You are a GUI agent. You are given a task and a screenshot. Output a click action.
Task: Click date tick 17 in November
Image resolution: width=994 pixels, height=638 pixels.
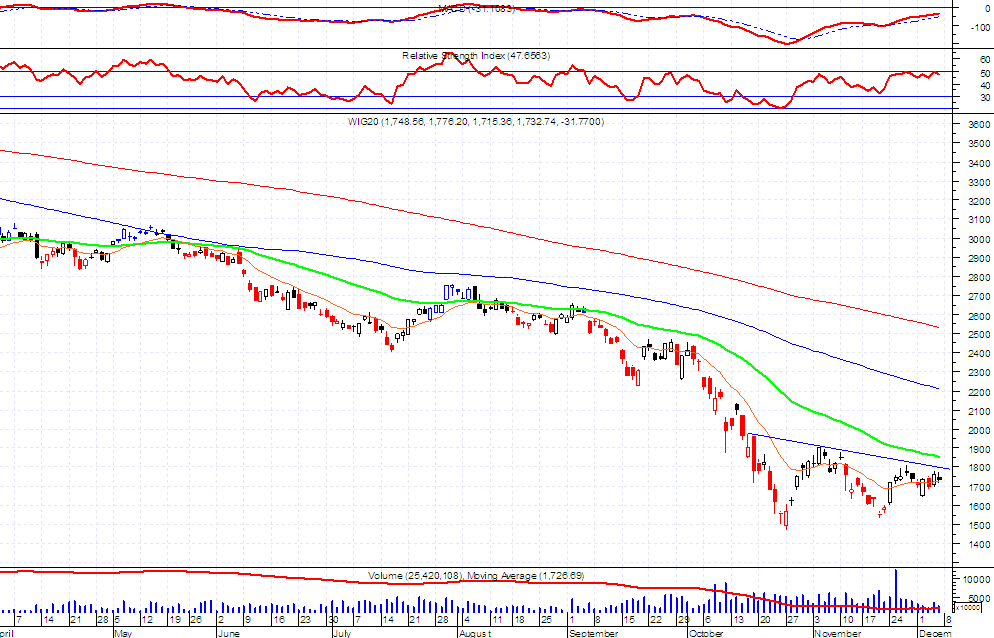(x=870, y=620)
